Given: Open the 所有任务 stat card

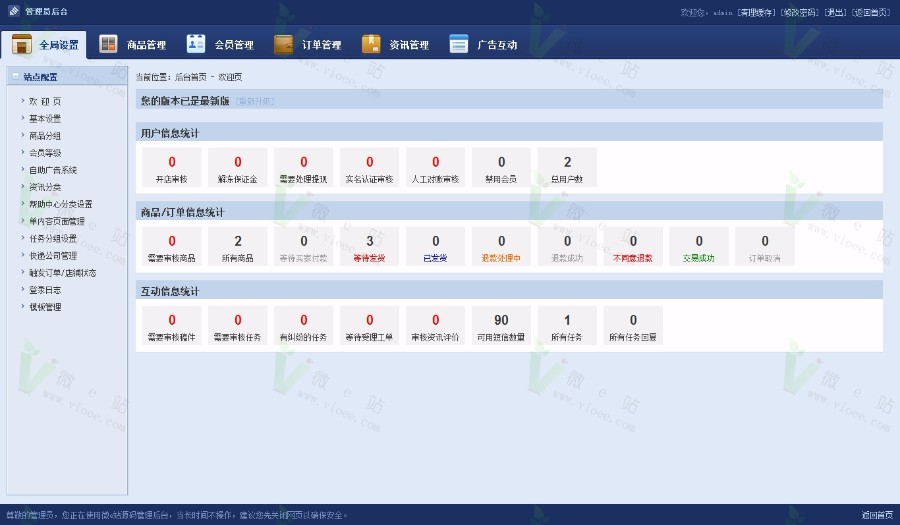Looking at the screenshot, I should click(567, 326).
